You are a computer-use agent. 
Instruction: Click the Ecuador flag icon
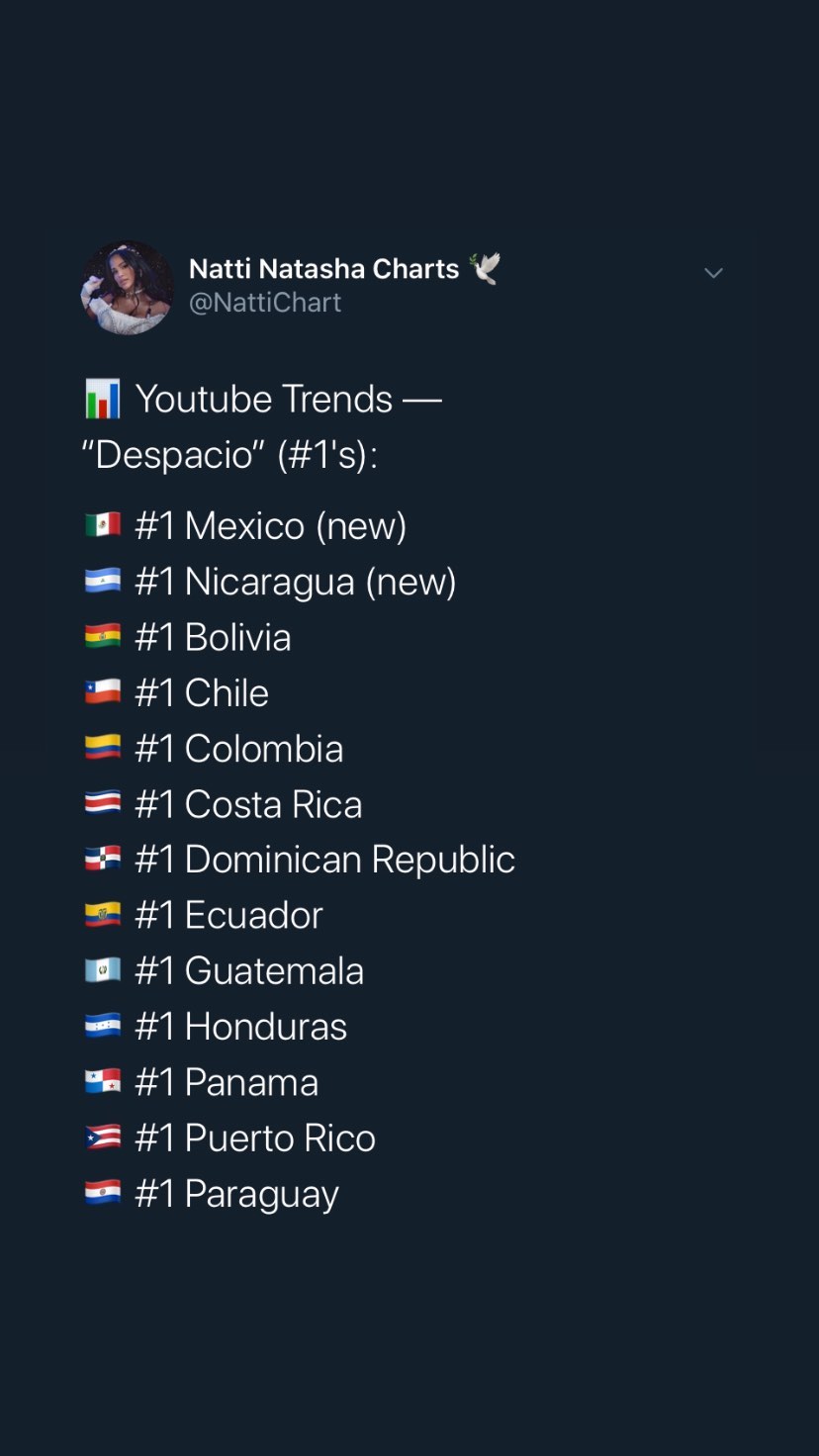tap(103, 915)
